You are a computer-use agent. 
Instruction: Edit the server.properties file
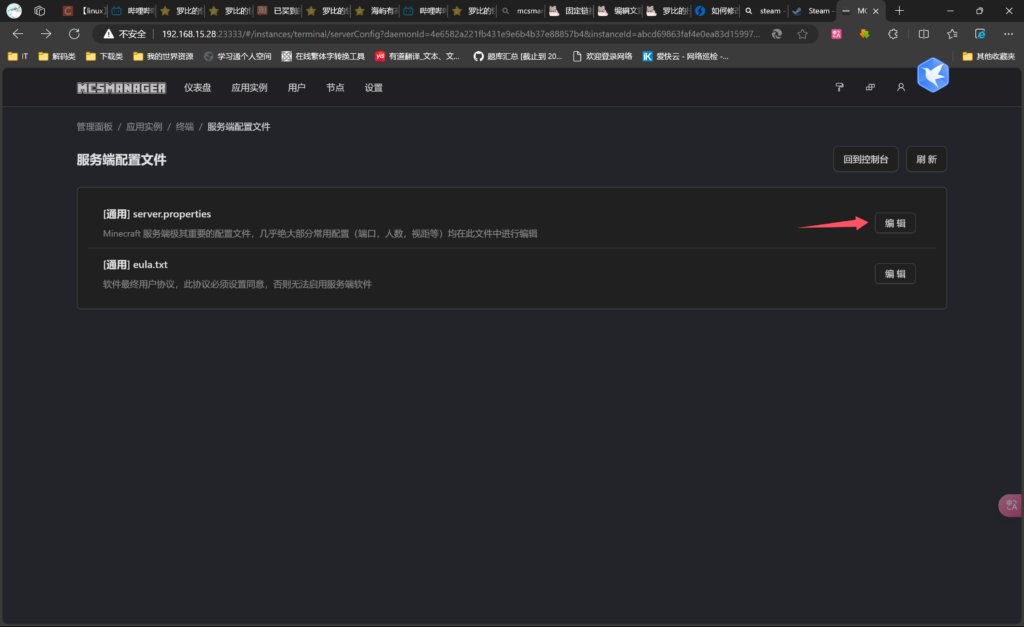click(x=894, y=223)
